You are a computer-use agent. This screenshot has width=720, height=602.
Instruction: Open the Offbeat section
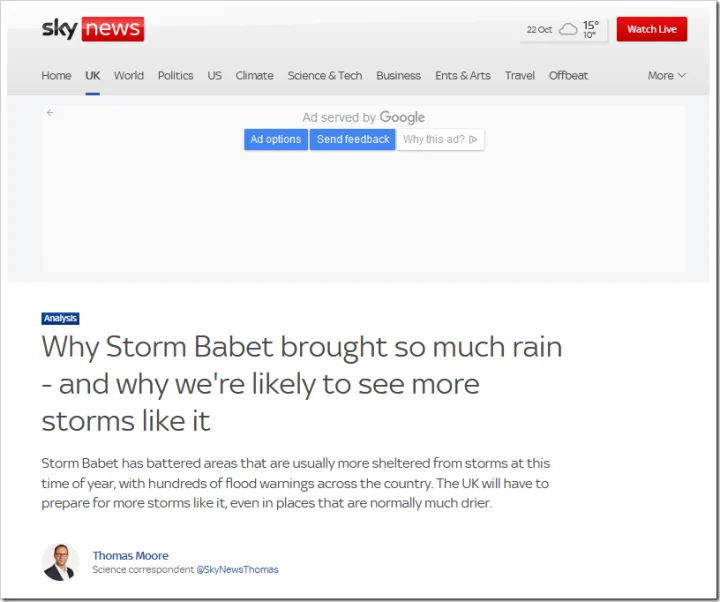click(x=568, y=75)
